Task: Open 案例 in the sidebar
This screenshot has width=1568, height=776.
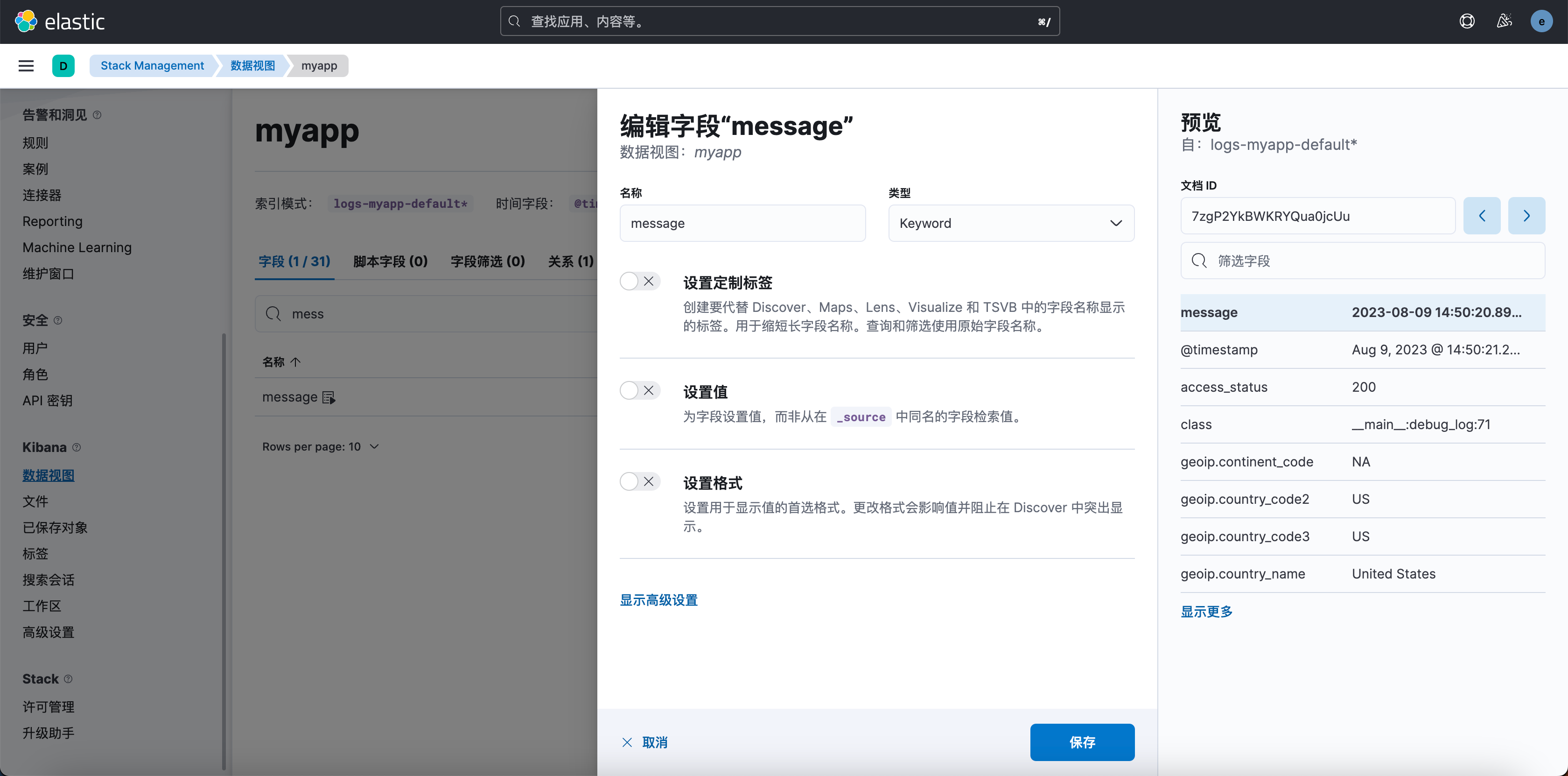Action: click(35, 169)
